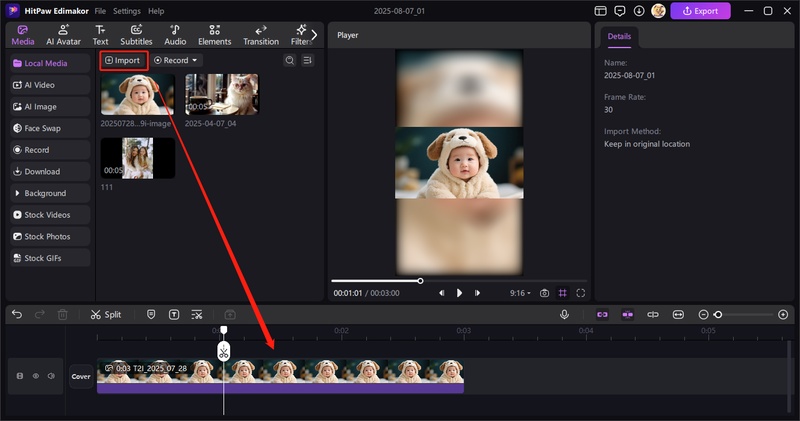Screen dimensions: 800x421
Task: Open the Transition tab
Action: [261, 35]
